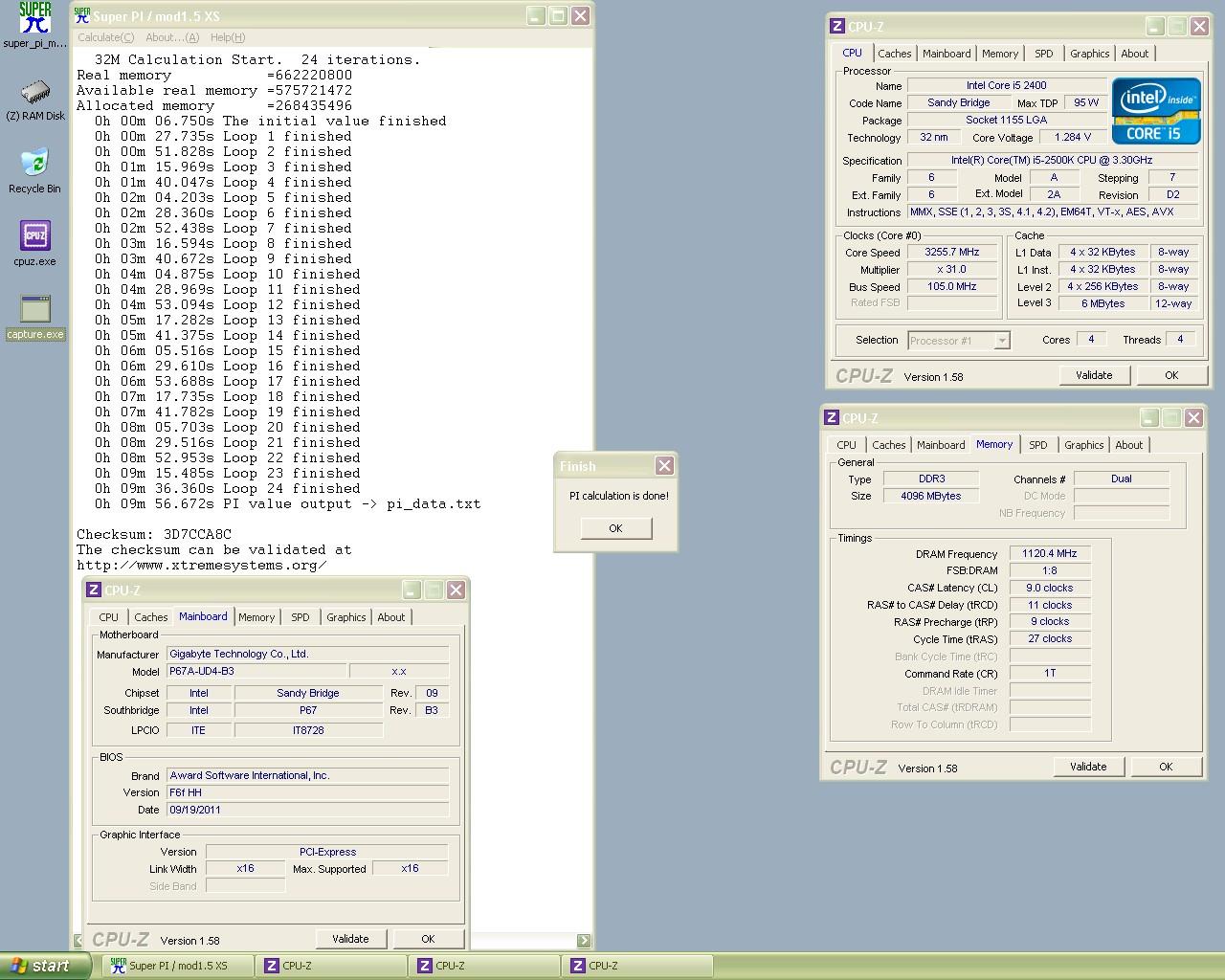Click the Super PI horizontal scrollbar left arrow
Image resolution: width=1225 pixels, height=980 pixels.
[78, 941]
